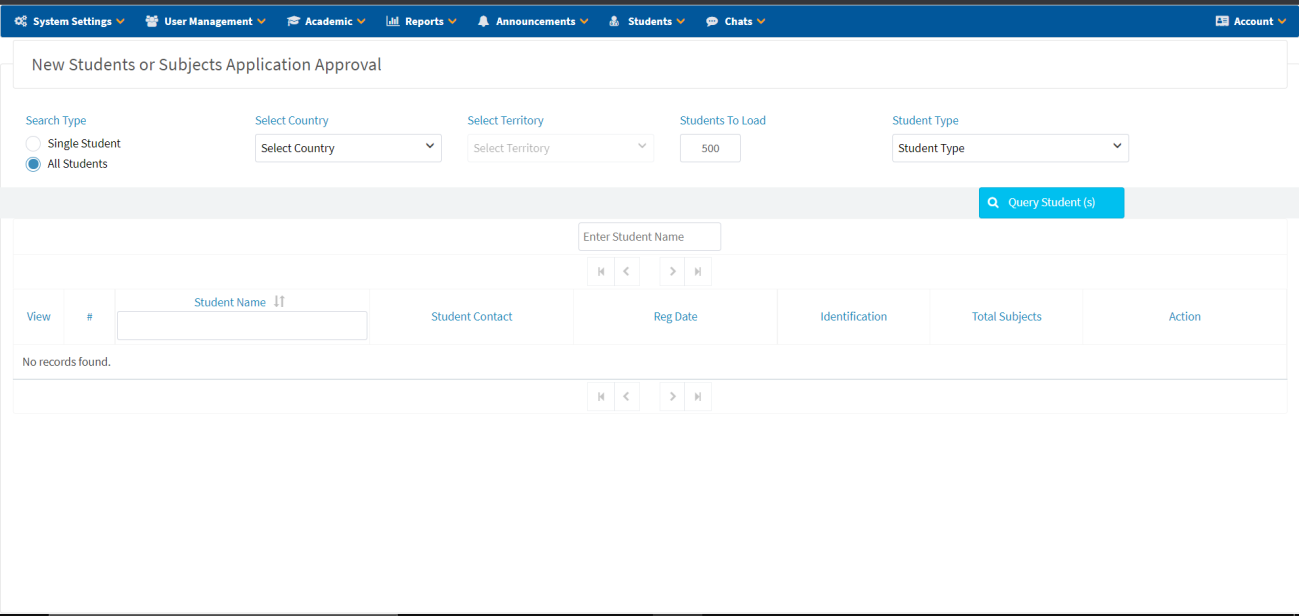
Task: Open the Account menu
Action: (x=1251, y=21)
